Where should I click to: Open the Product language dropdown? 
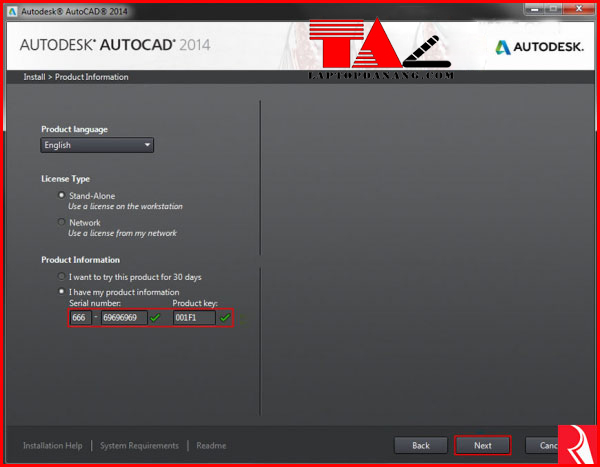pyautogui.click(x=97, y=145)
